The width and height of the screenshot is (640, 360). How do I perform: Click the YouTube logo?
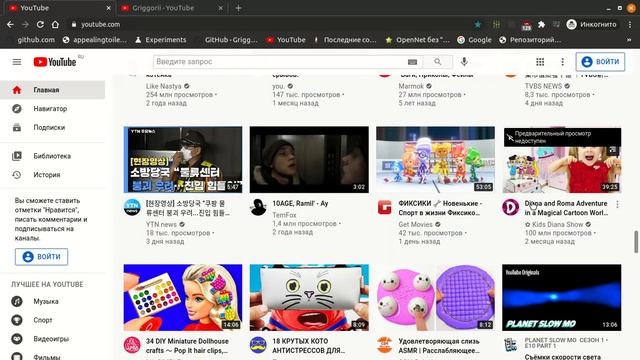click(55, 62)
